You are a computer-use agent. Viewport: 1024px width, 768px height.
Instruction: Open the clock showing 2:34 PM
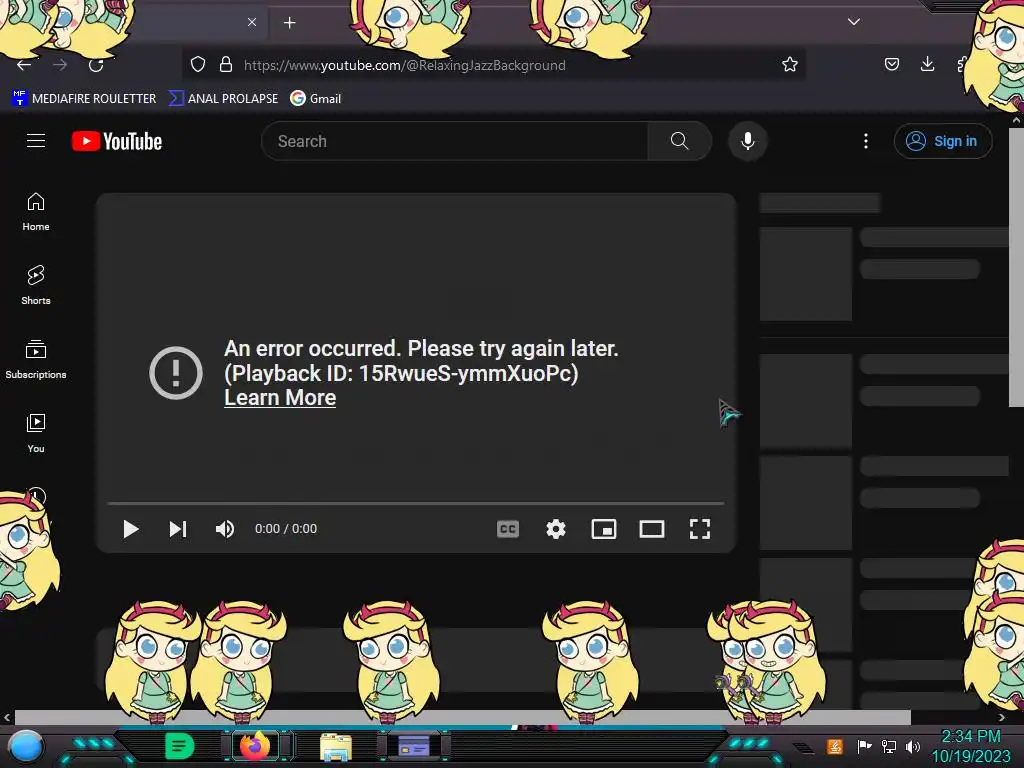click(970, 736)
